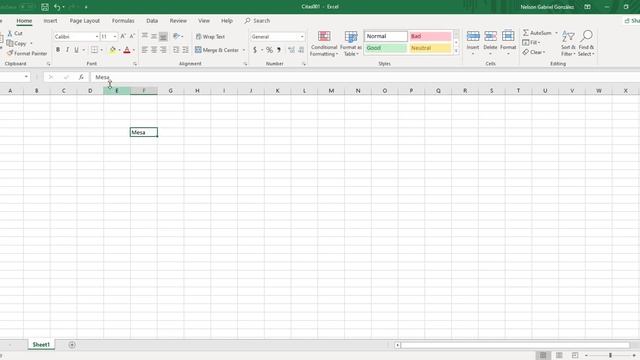Select Top Align icon
This screenshot has height=360, width=640.
tap(144, 36)
